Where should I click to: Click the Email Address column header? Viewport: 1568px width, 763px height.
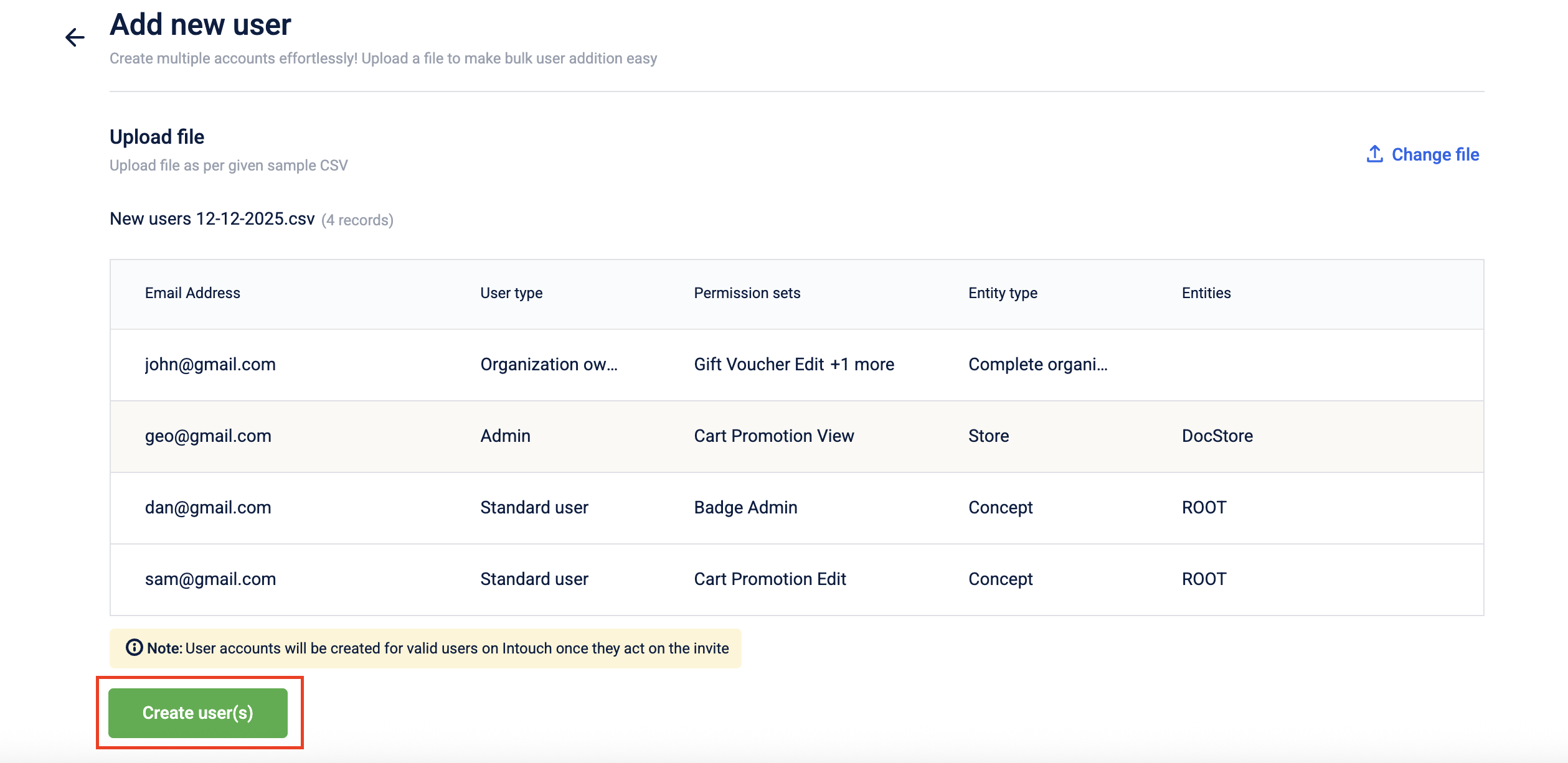[192, 293]
